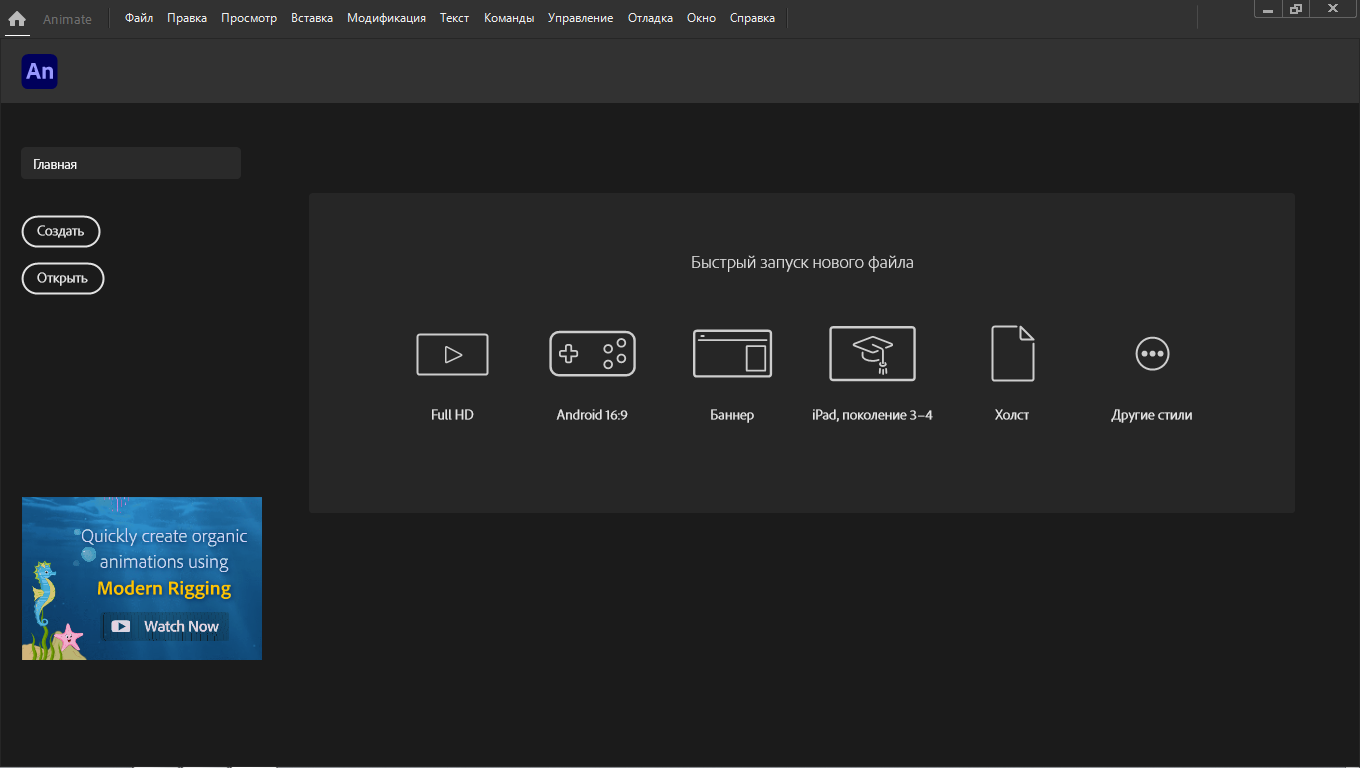Image resolution: width=1360 pixels, height=768 pixels.
Task: Click the Home icon in top bar
Action: click(17, 18)
